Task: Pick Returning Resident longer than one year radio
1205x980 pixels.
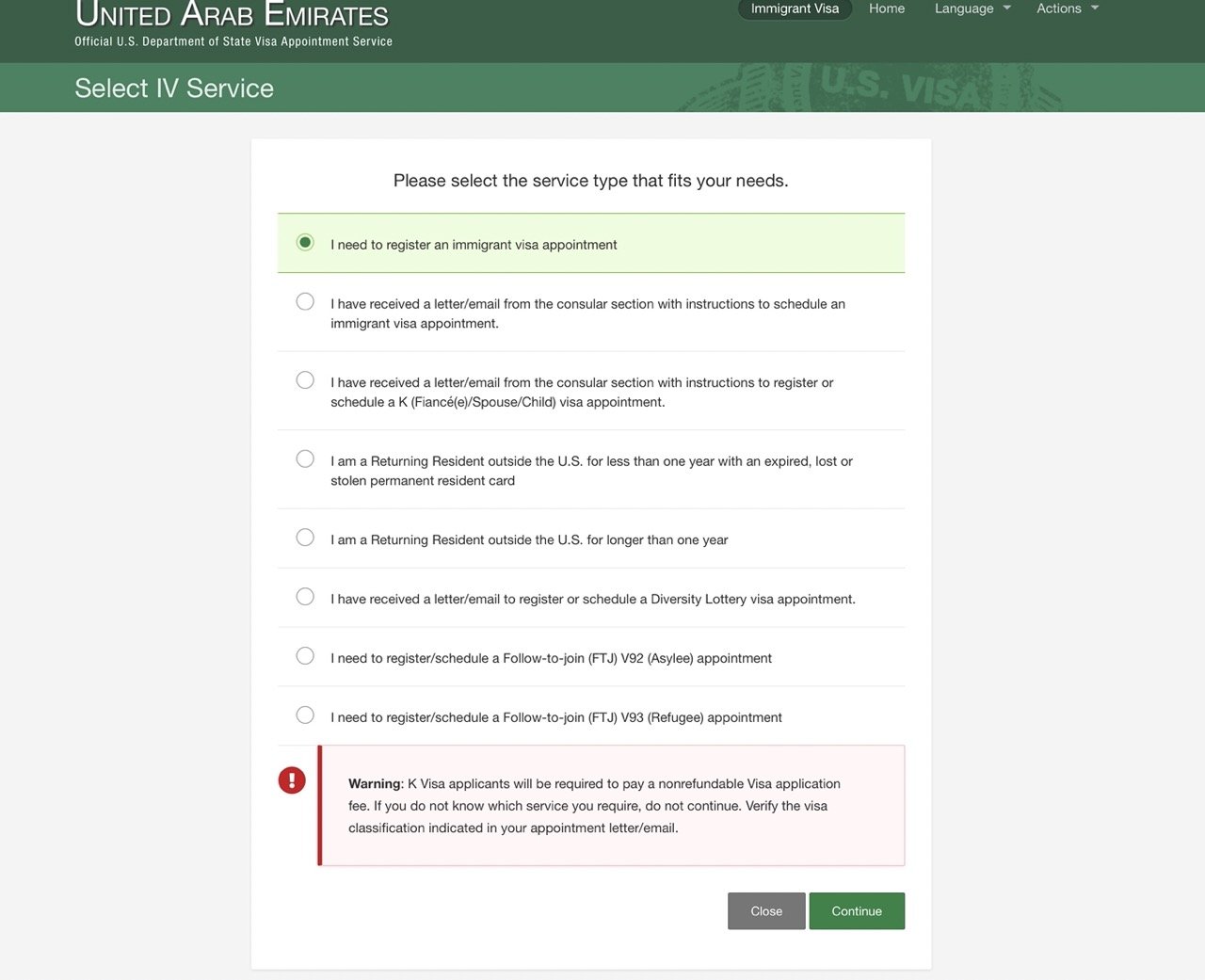Action: (x=305, y=538)
